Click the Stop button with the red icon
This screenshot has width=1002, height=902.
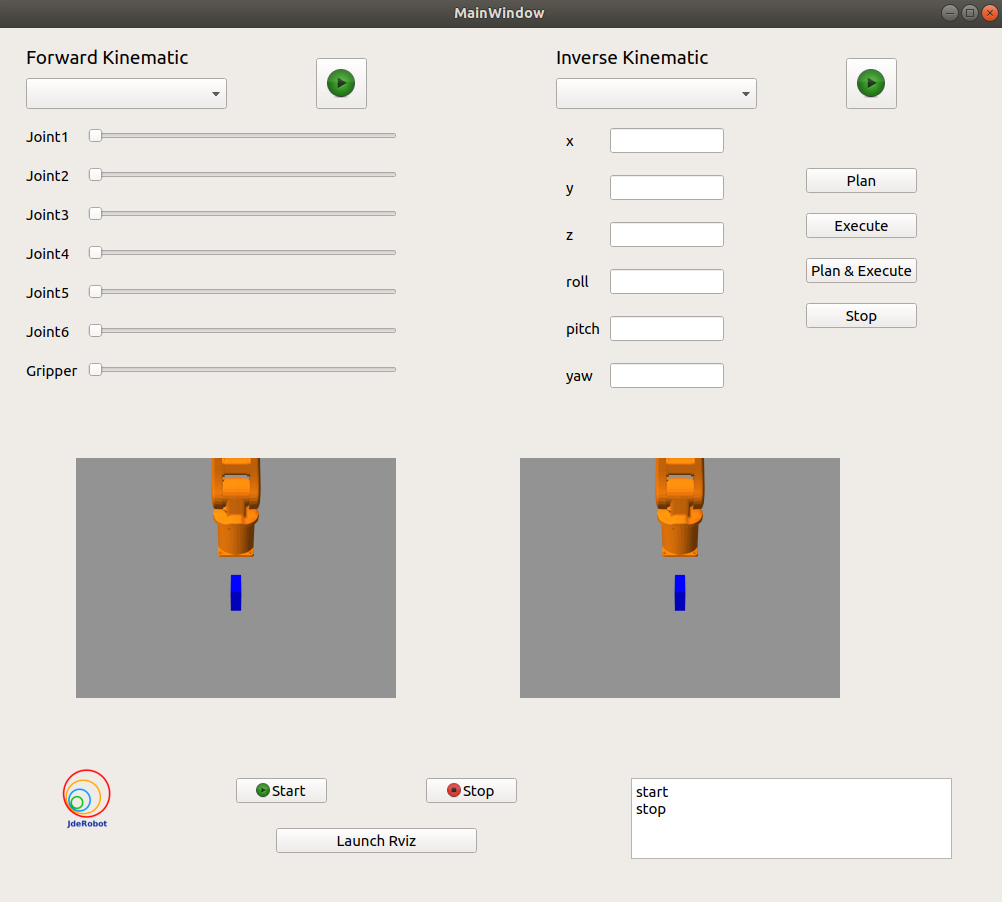point(471,791)
